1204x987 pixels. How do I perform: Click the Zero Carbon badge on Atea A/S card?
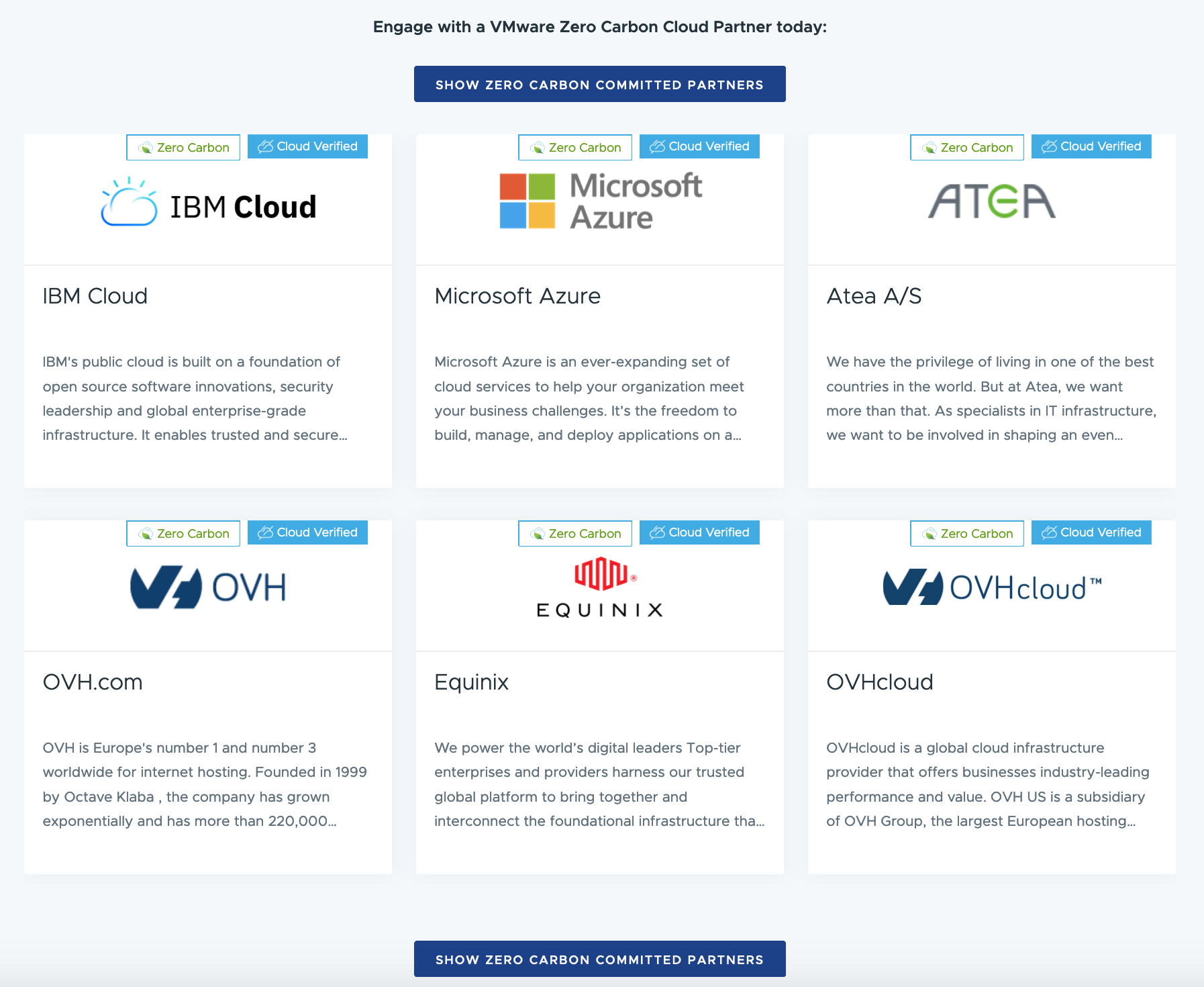[967, 148]
